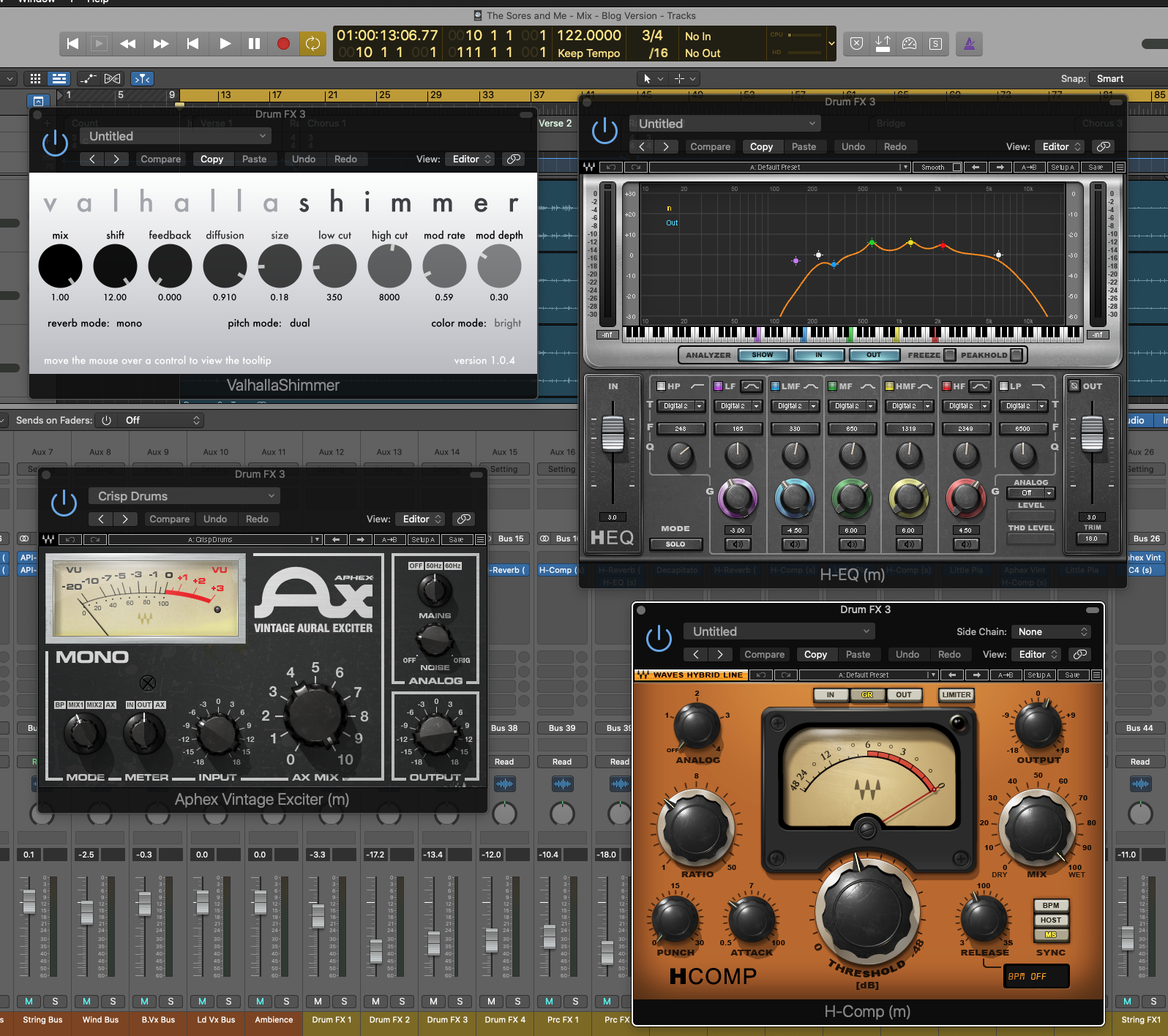Select the GR meter mode in H-Comp
This screenshot has width=1168, height=1036.
(x=867, y=695)
